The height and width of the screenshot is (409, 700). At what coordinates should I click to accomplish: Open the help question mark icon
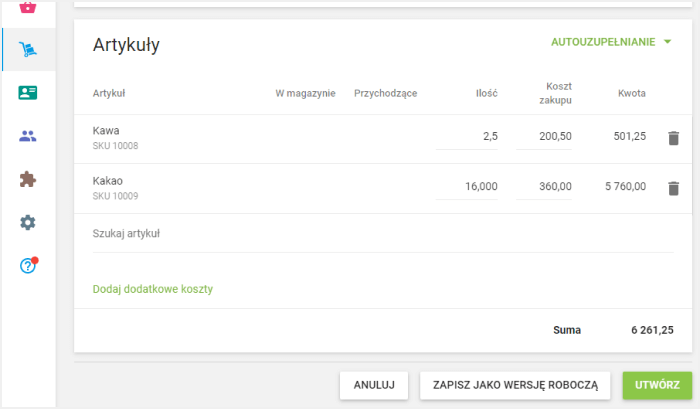pos(29,265)
